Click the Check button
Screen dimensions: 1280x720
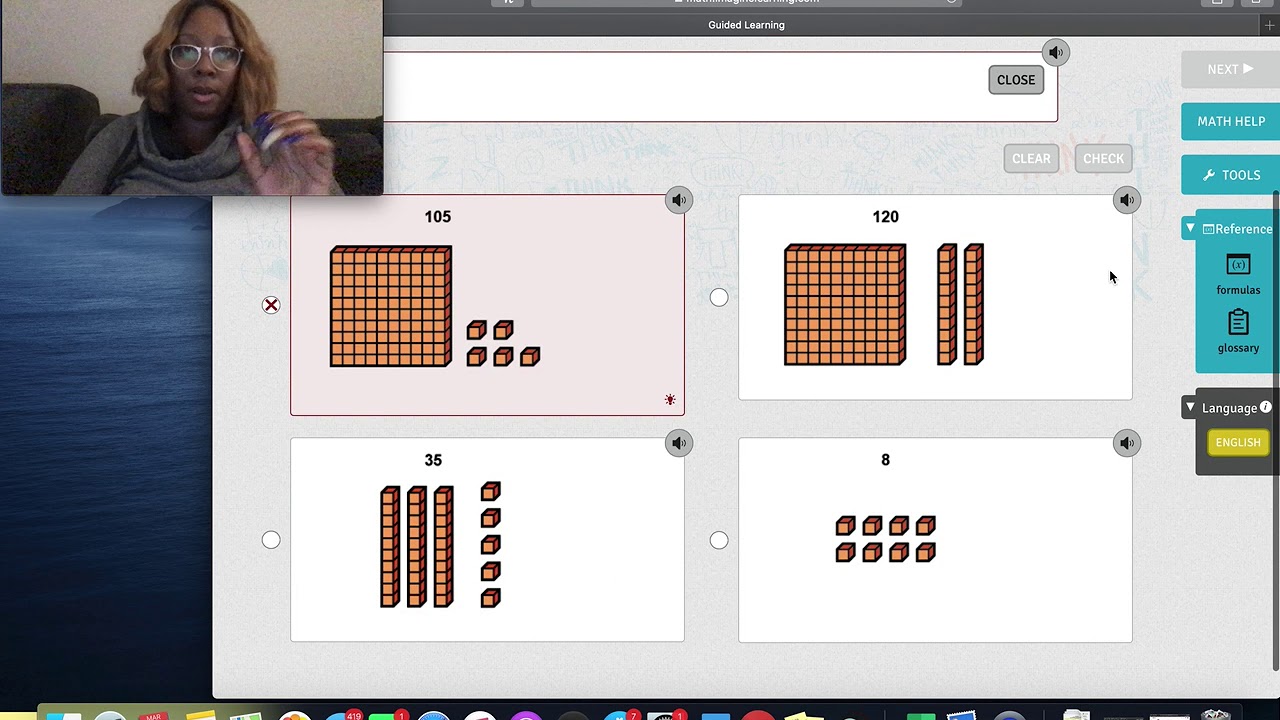(1104, 158)
